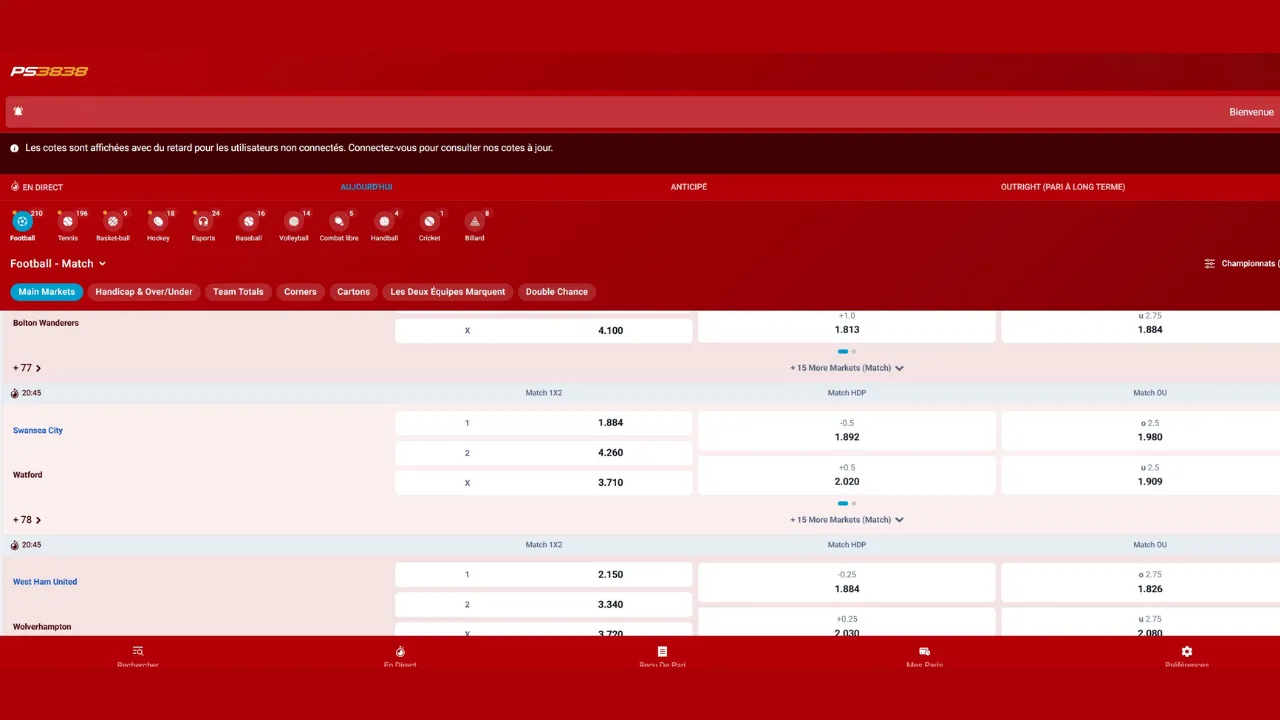Select the Main Markets filter chip
Viewport: 1280px width, 720px height.
[47, 292]
